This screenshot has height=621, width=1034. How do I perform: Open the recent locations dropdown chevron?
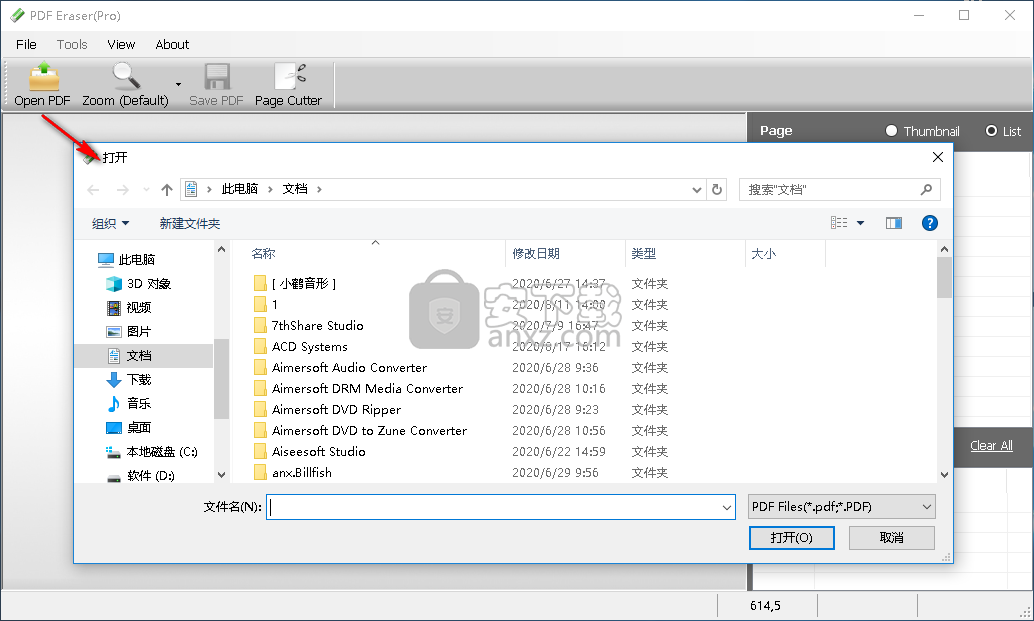click(x=146, y=190)
